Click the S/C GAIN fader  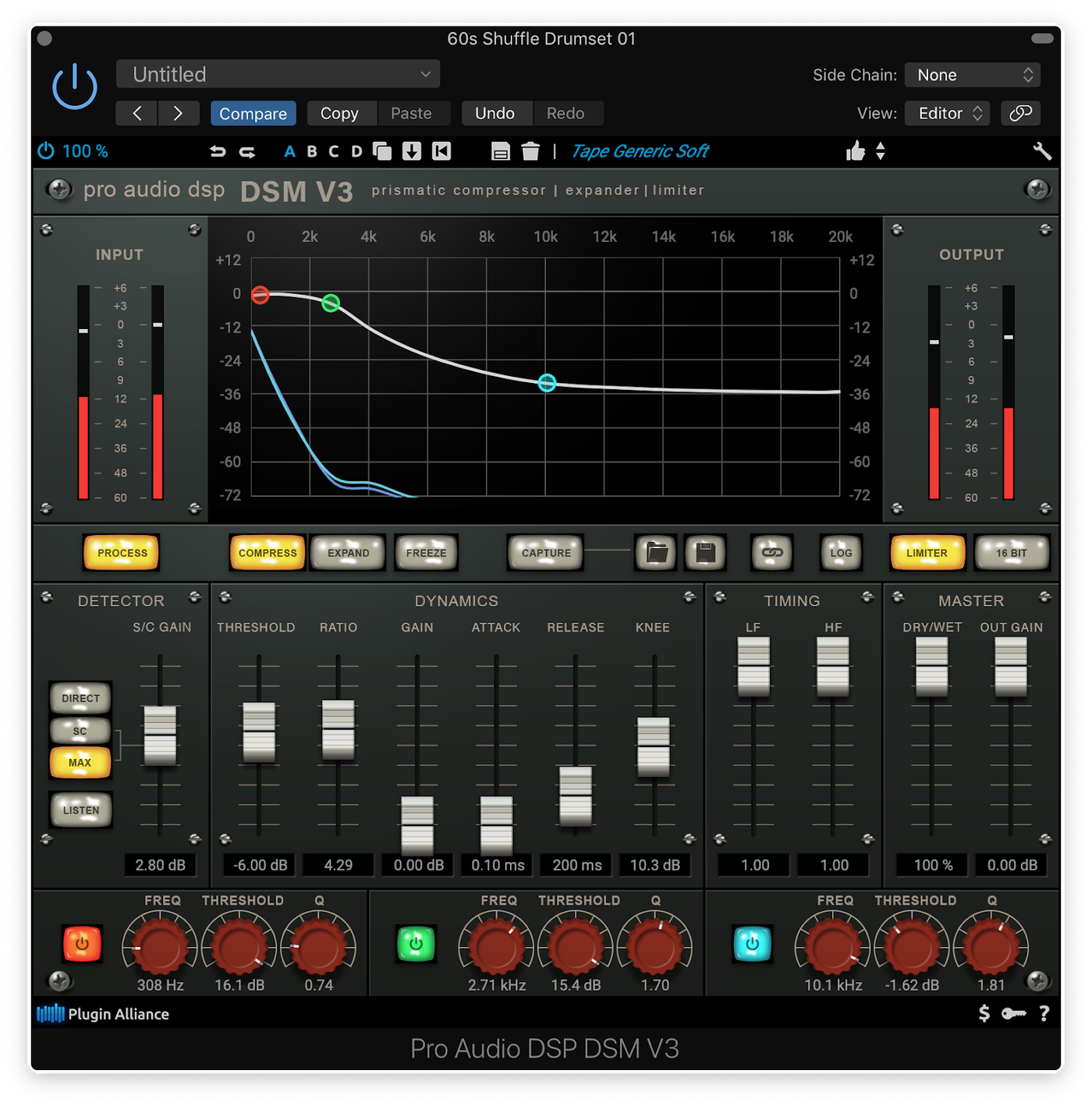160,736
